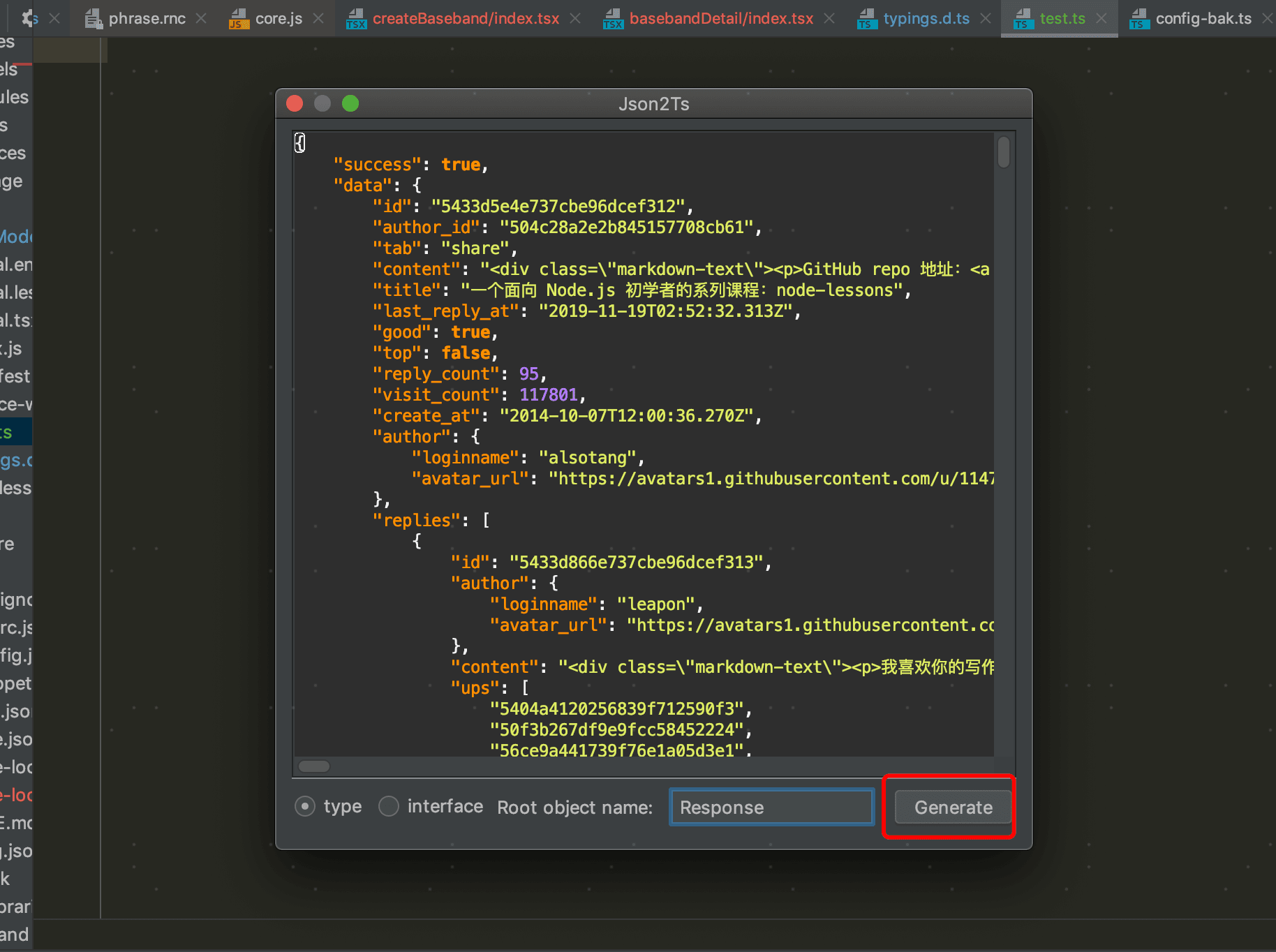Image resolution: width=1276 pixels, height=952 pixels.
Task: Click the scissors icon in top-left corner
Action: 27,17
